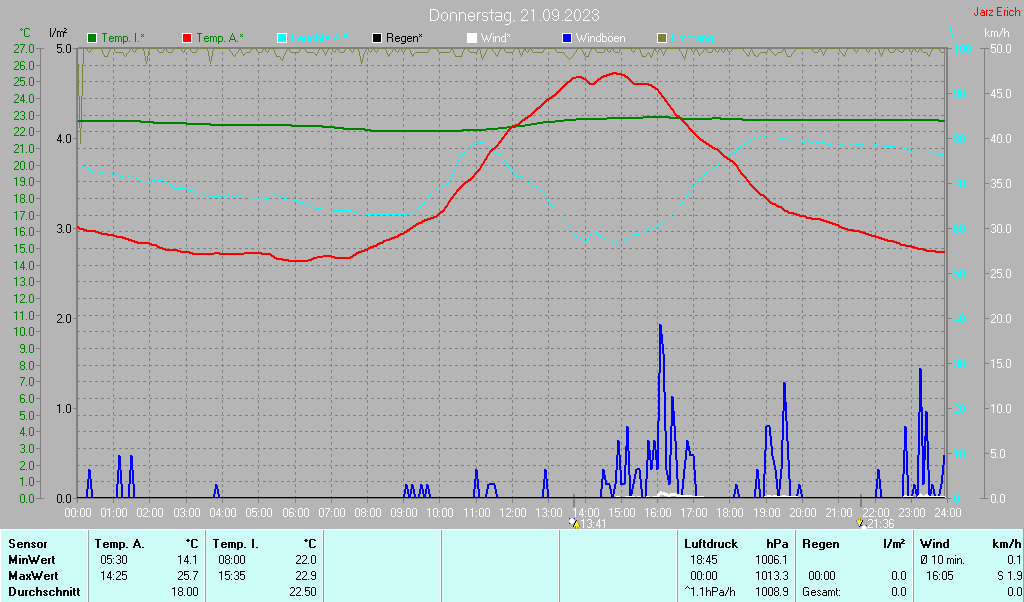Viewport: 1024px width, 602px height.
Task: Click the Temp. A. minimum value 14.1
Action: (187, 560)
